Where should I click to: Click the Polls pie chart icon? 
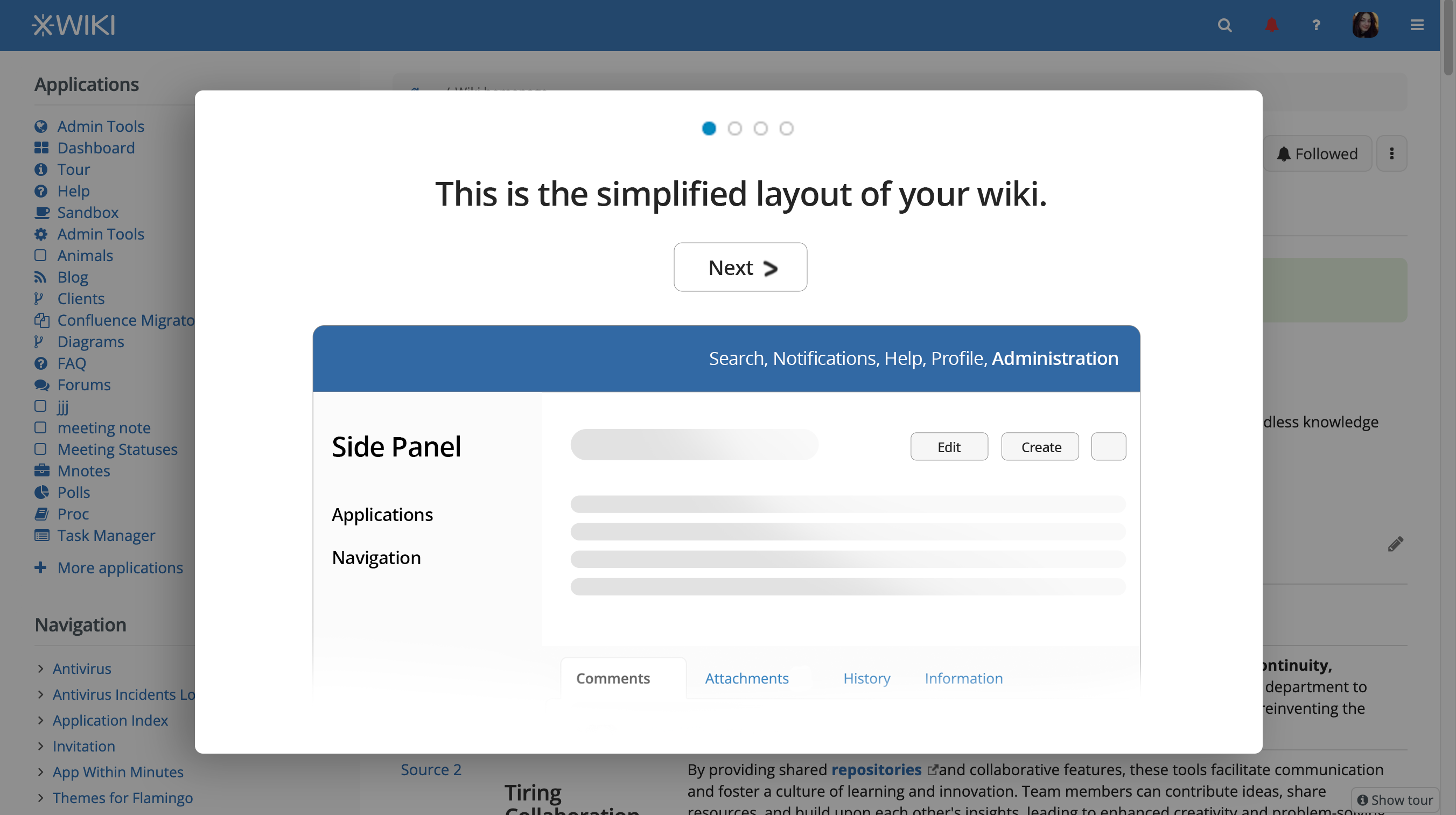(41, 492)
